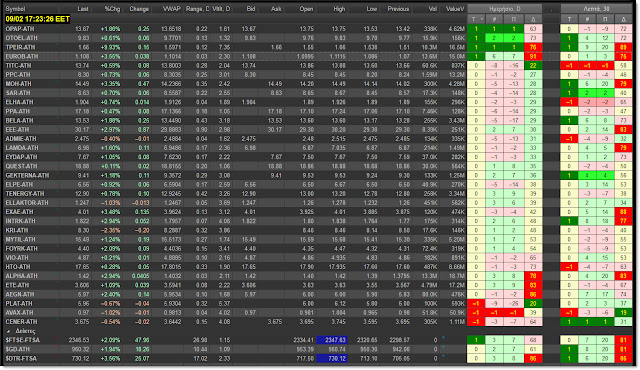Select the EUROB-ATH row symbol

click(x=22, y=56)
